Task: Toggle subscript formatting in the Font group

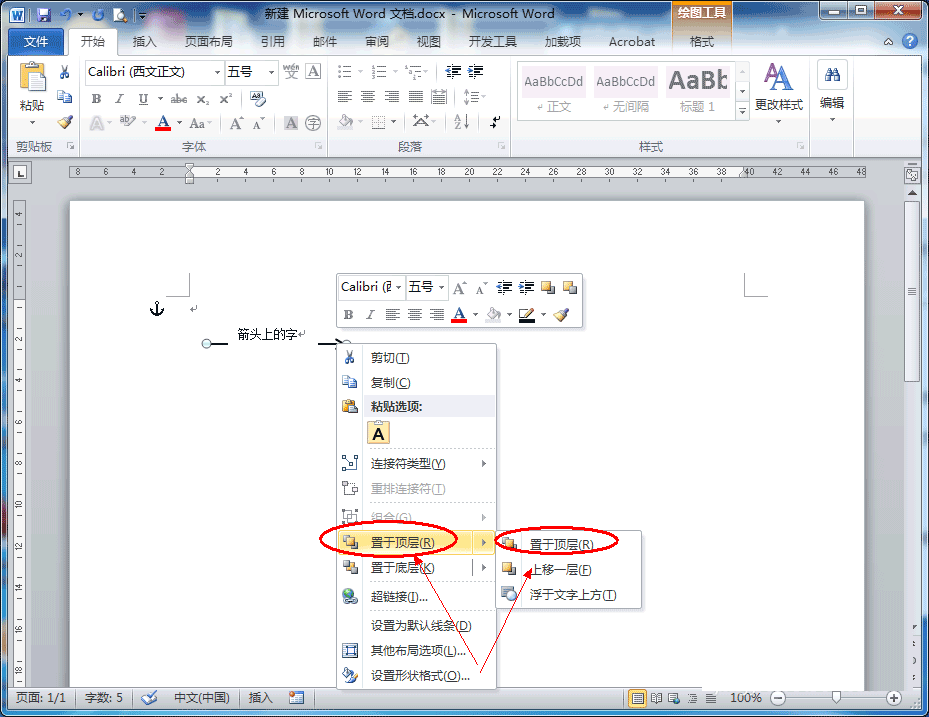Action: [203, 97]
